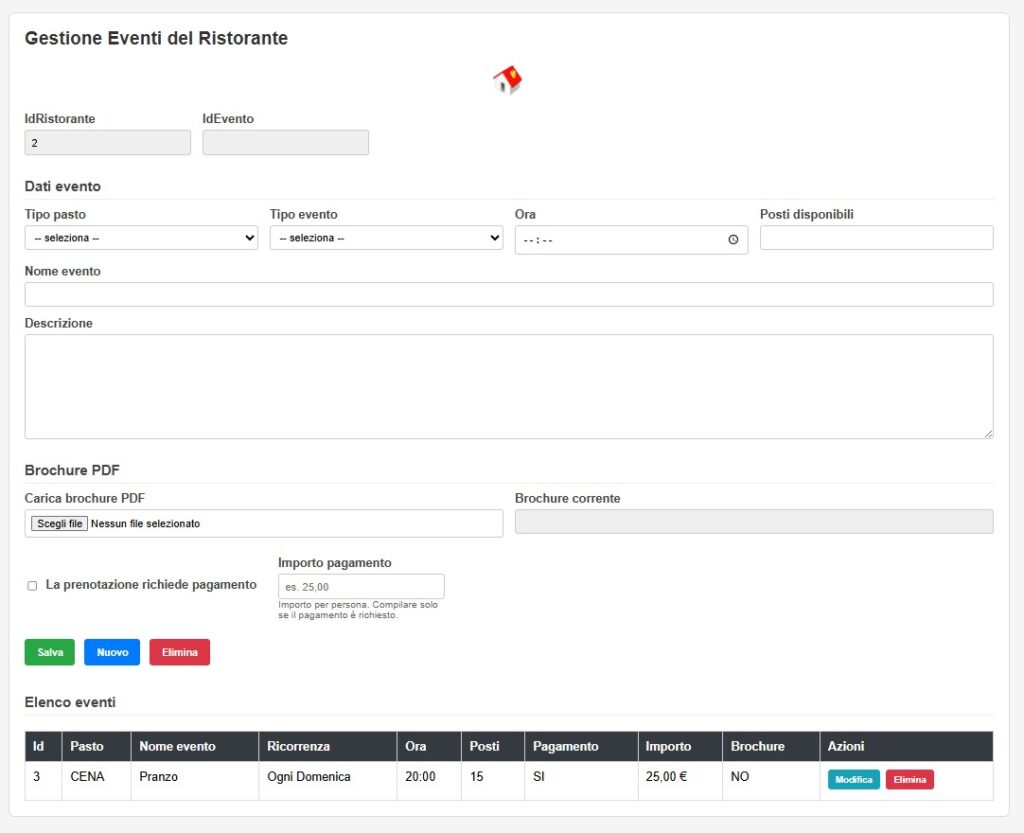Click Modifica for the Pranzo event row

(x=853, y=780)
